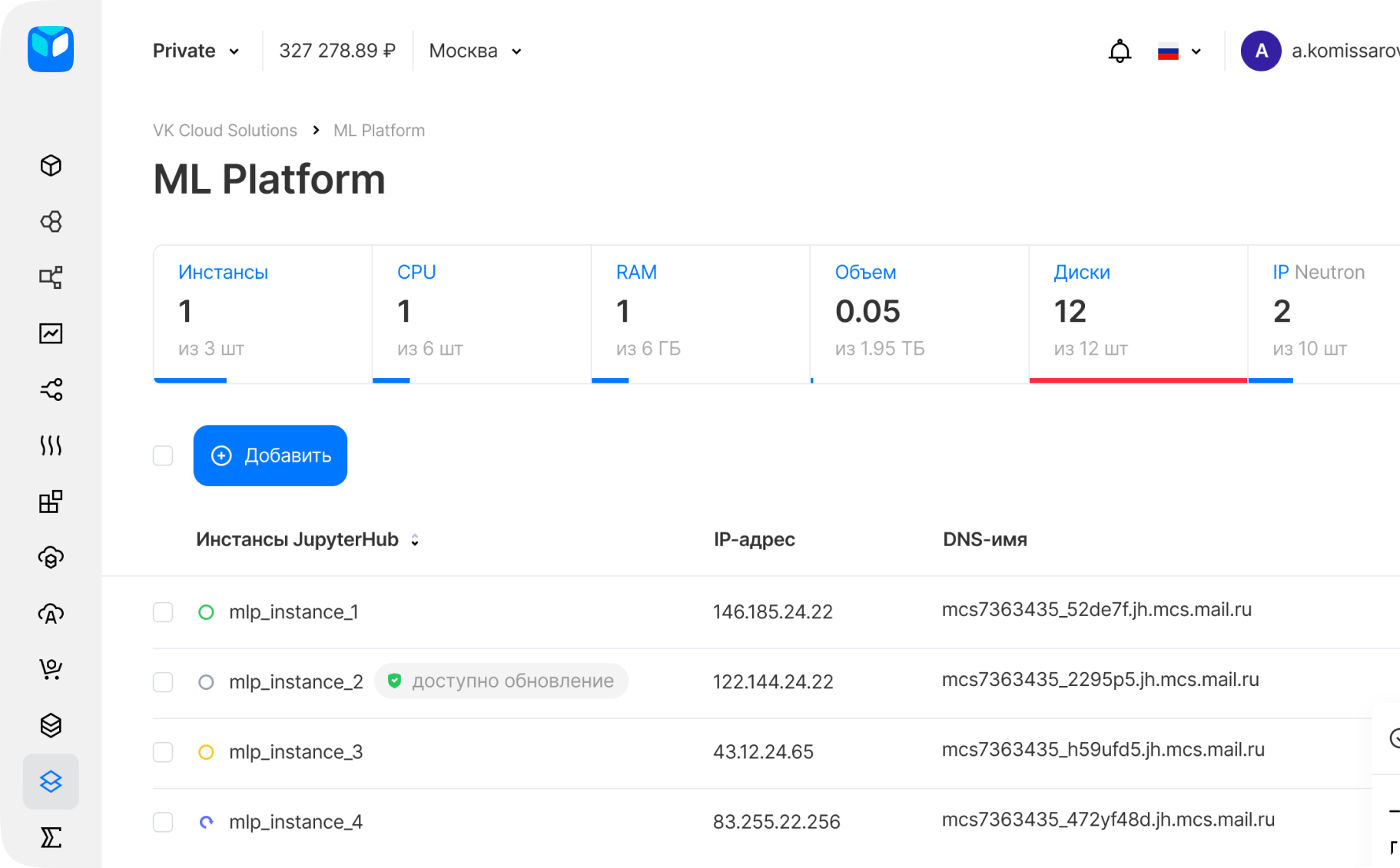This screenshot has width=1400, height=868.
Task: Click the yellow status circle of mlp_instance_3
Action: coord(206,752)
